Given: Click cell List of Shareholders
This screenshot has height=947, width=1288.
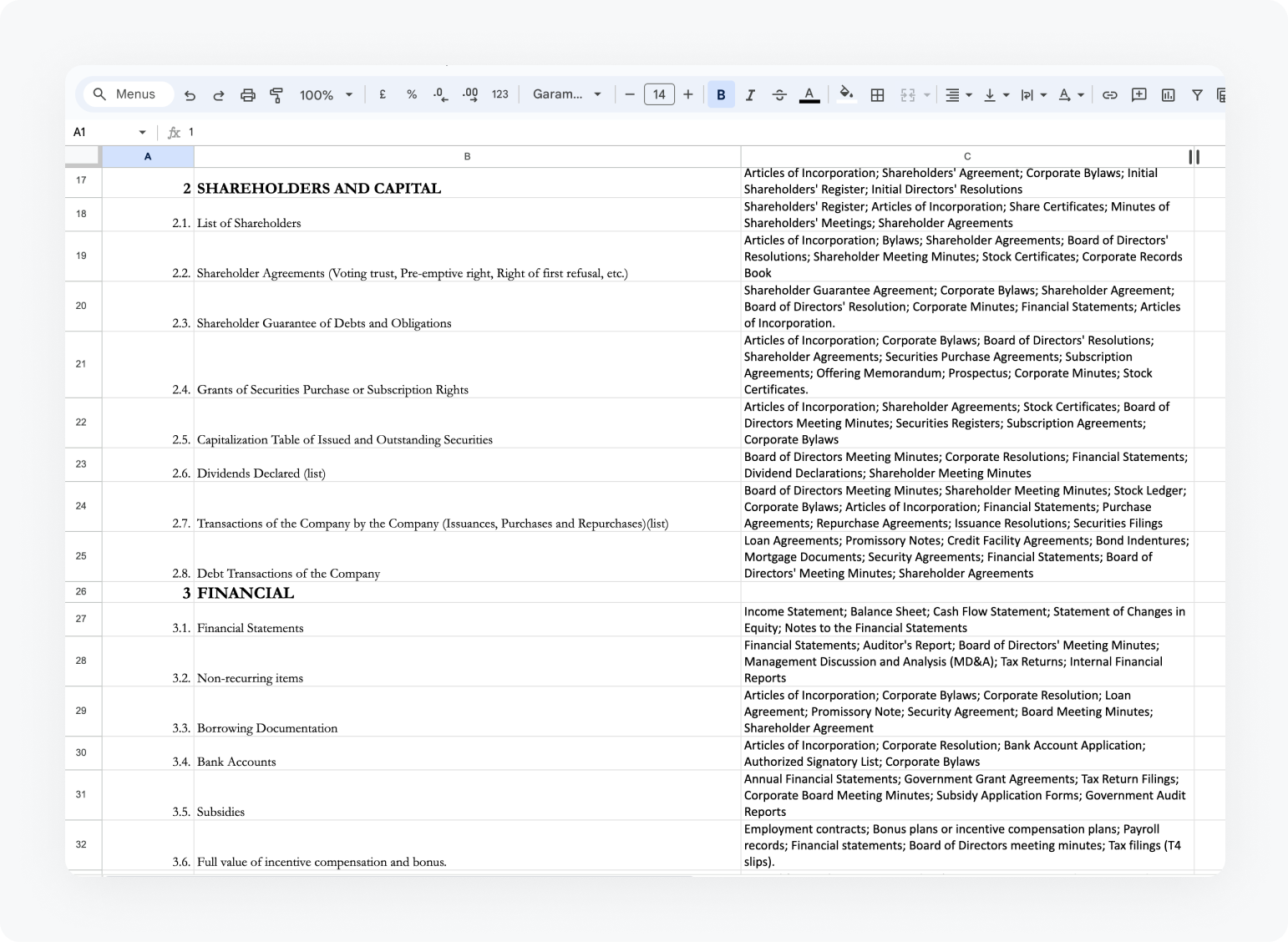Looking at the screenshot, I should (x=467, y=215).
